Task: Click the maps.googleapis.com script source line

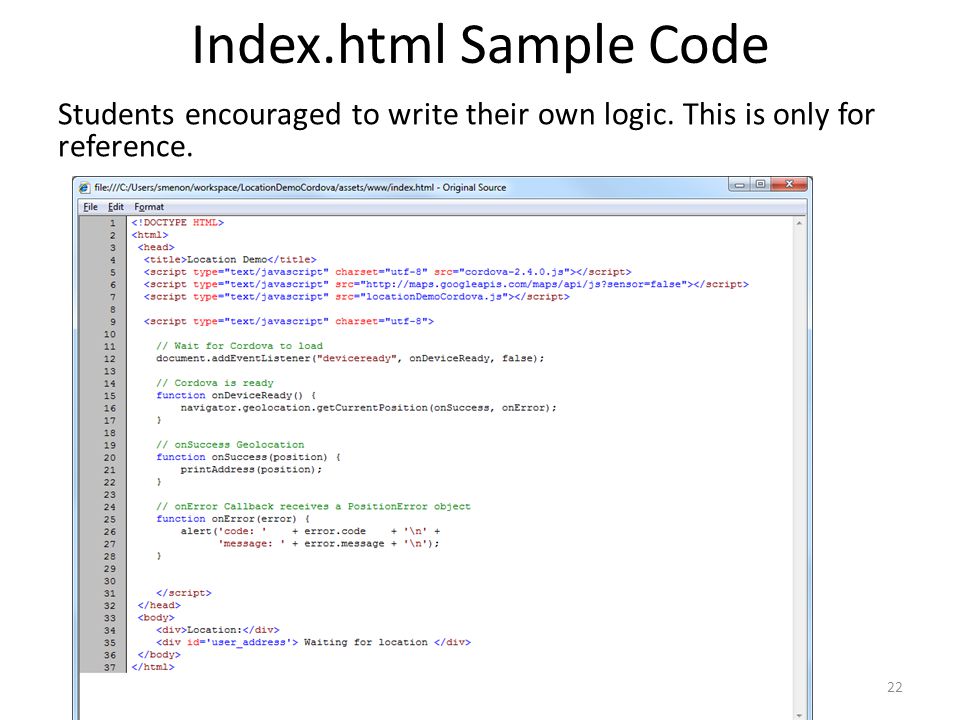Action: [x=446, y=284]
